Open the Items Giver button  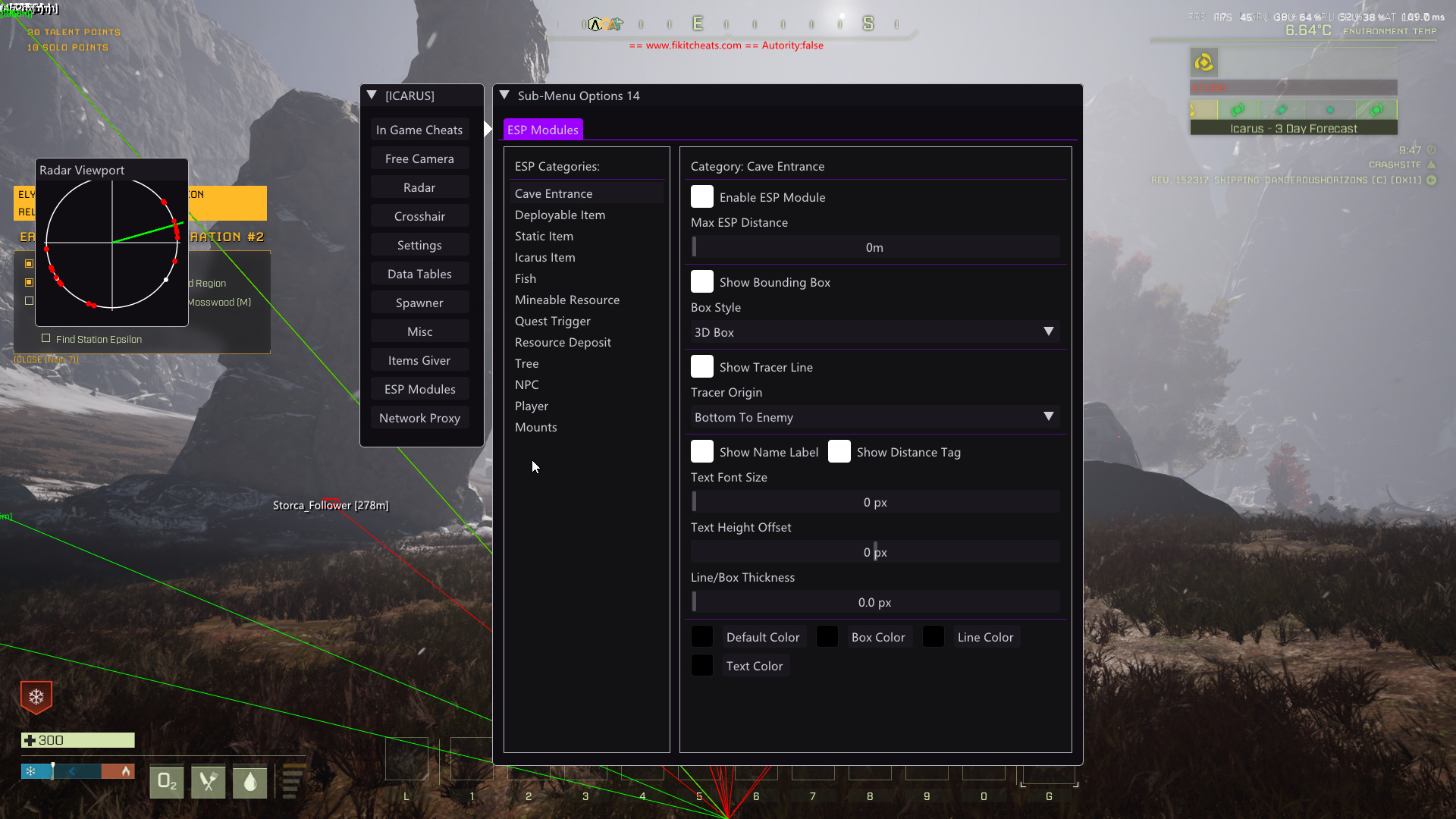[x=419, y=360]
